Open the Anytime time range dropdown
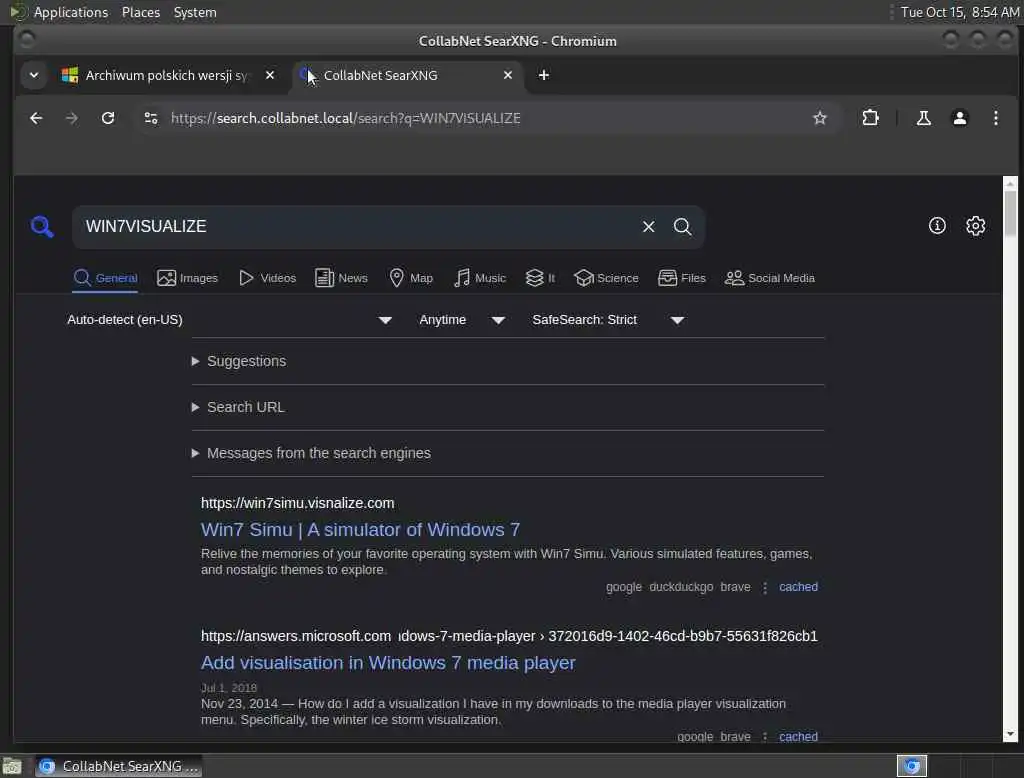1024x778 pixels. [x=462, y=320]
